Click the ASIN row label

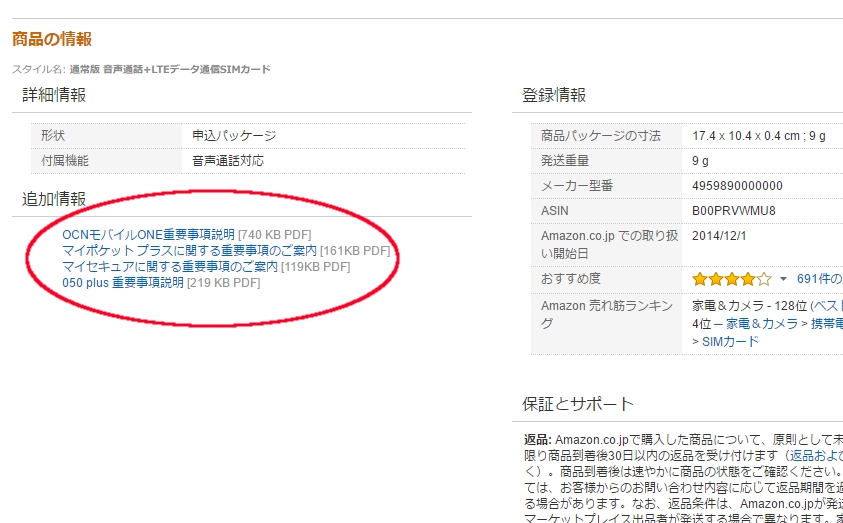point(554,211)
